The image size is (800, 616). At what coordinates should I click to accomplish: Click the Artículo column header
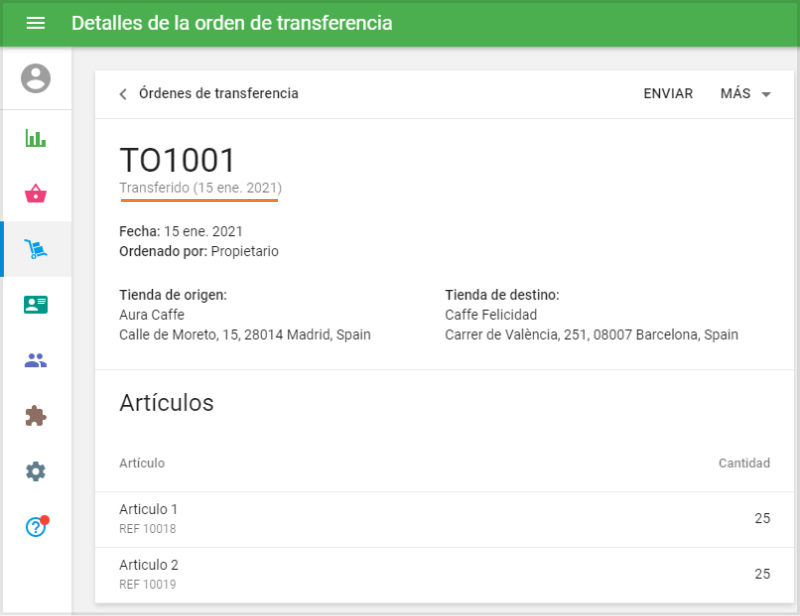click(x=140, y=463)
